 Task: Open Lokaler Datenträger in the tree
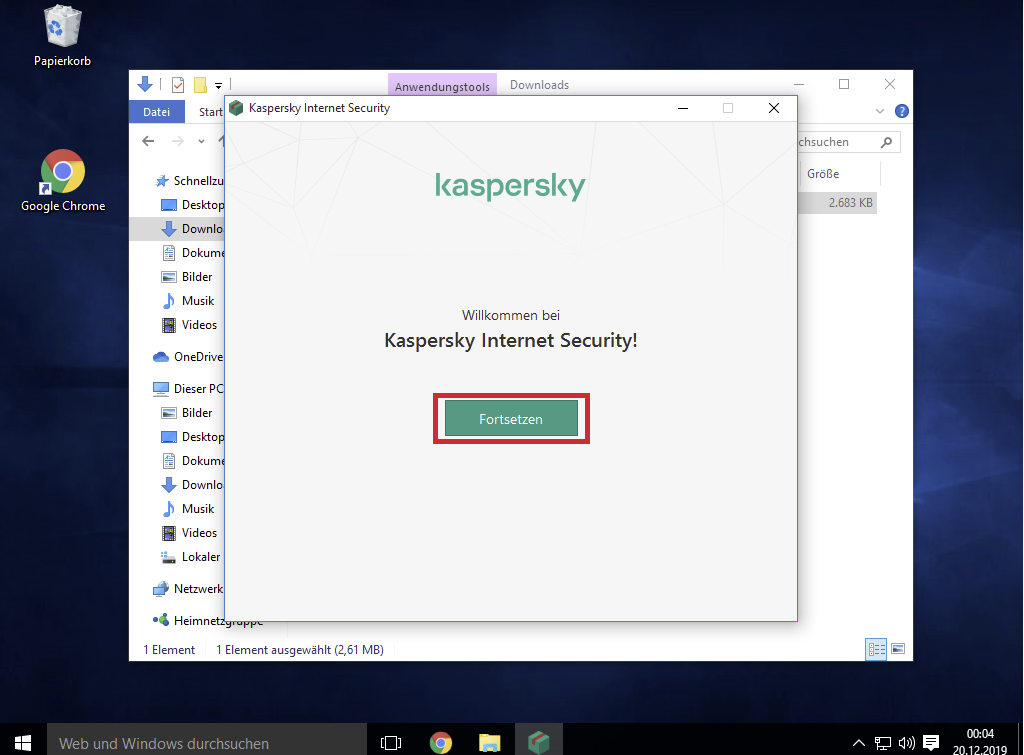click(x=191, y=557)
